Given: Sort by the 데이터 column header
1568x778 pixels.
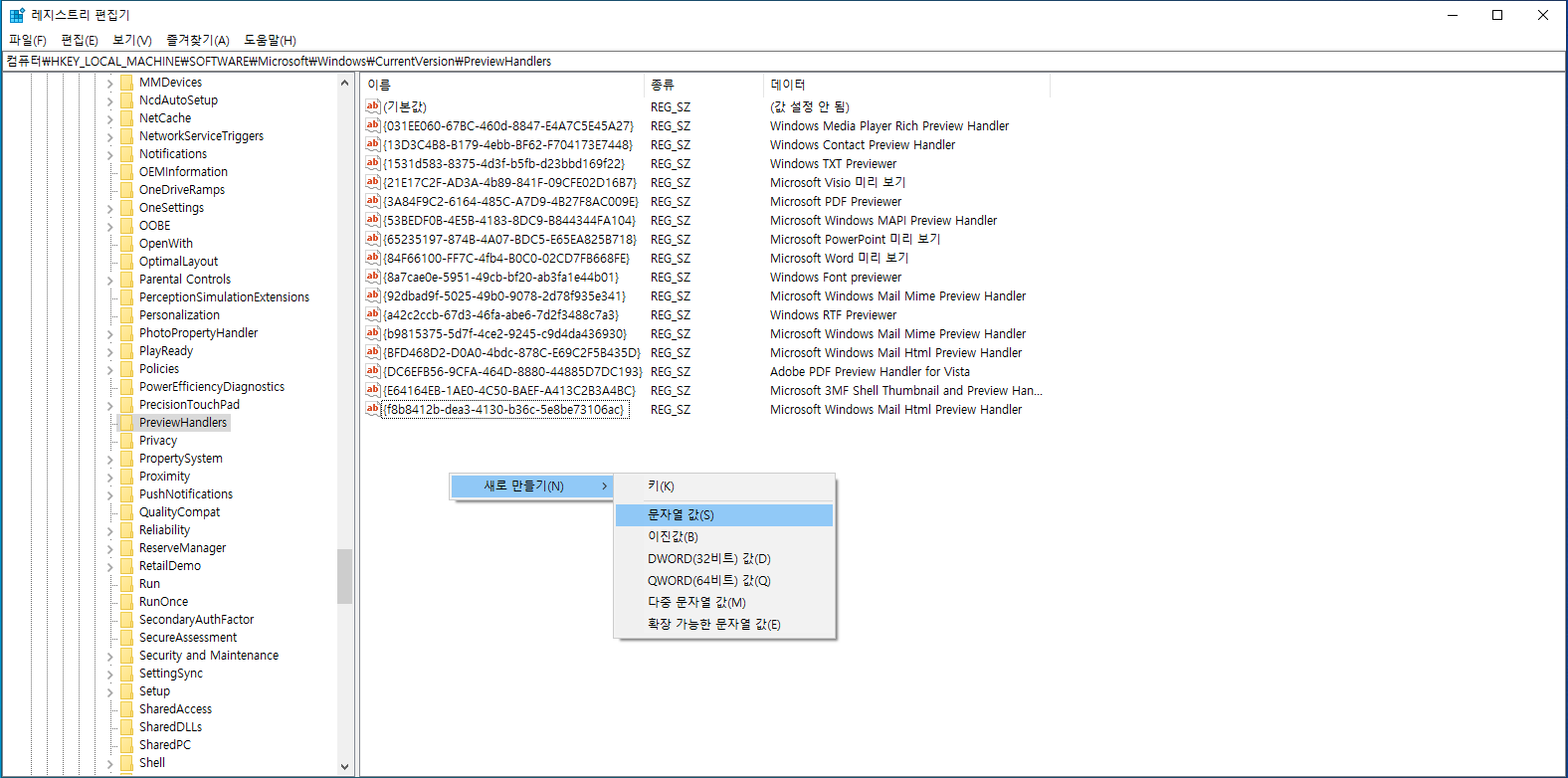Looking at the screenshot, I should 907,85.
